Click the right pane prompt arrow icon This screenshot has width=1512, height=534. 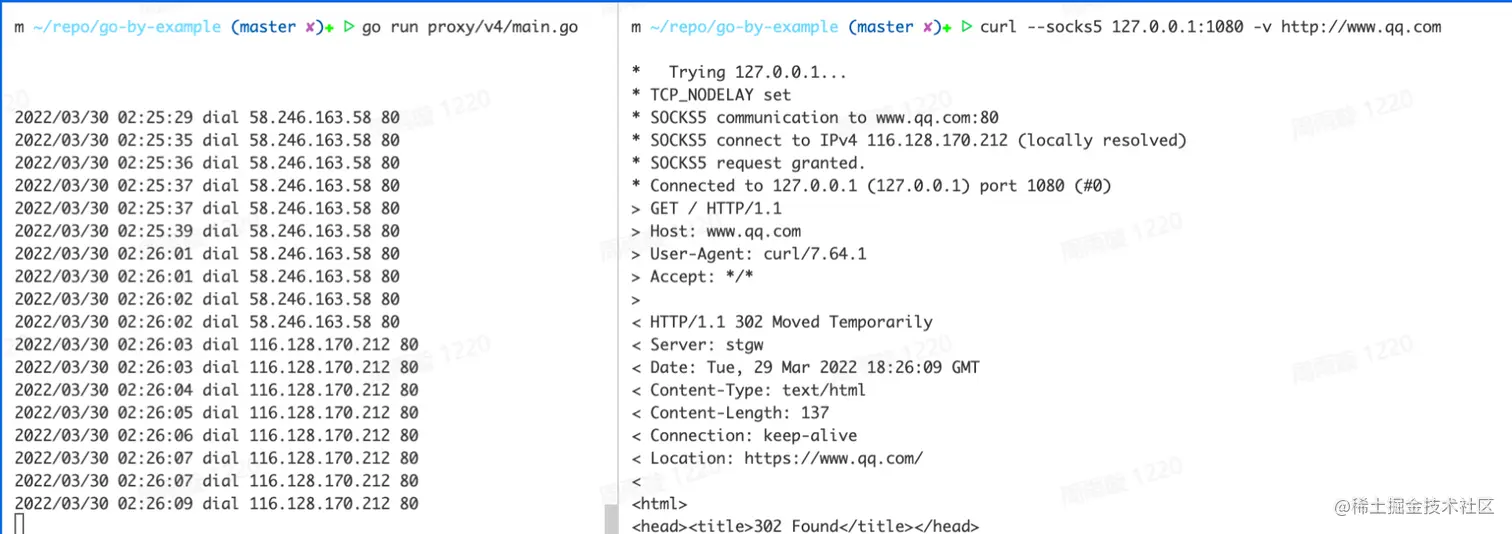pos(966,27)
